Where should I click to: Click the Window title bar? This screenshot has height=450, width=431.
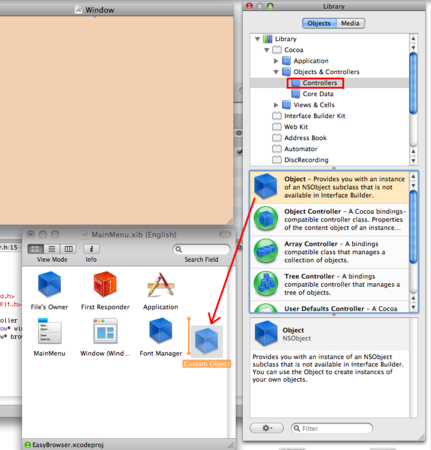[x=116, y=10]
